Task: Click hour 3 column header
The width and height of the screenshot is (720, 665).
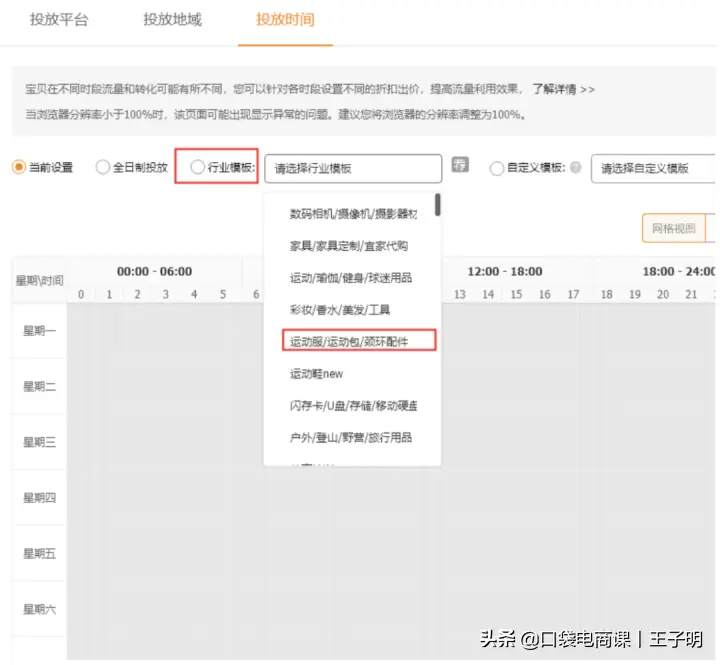Action: click(166, 294)
